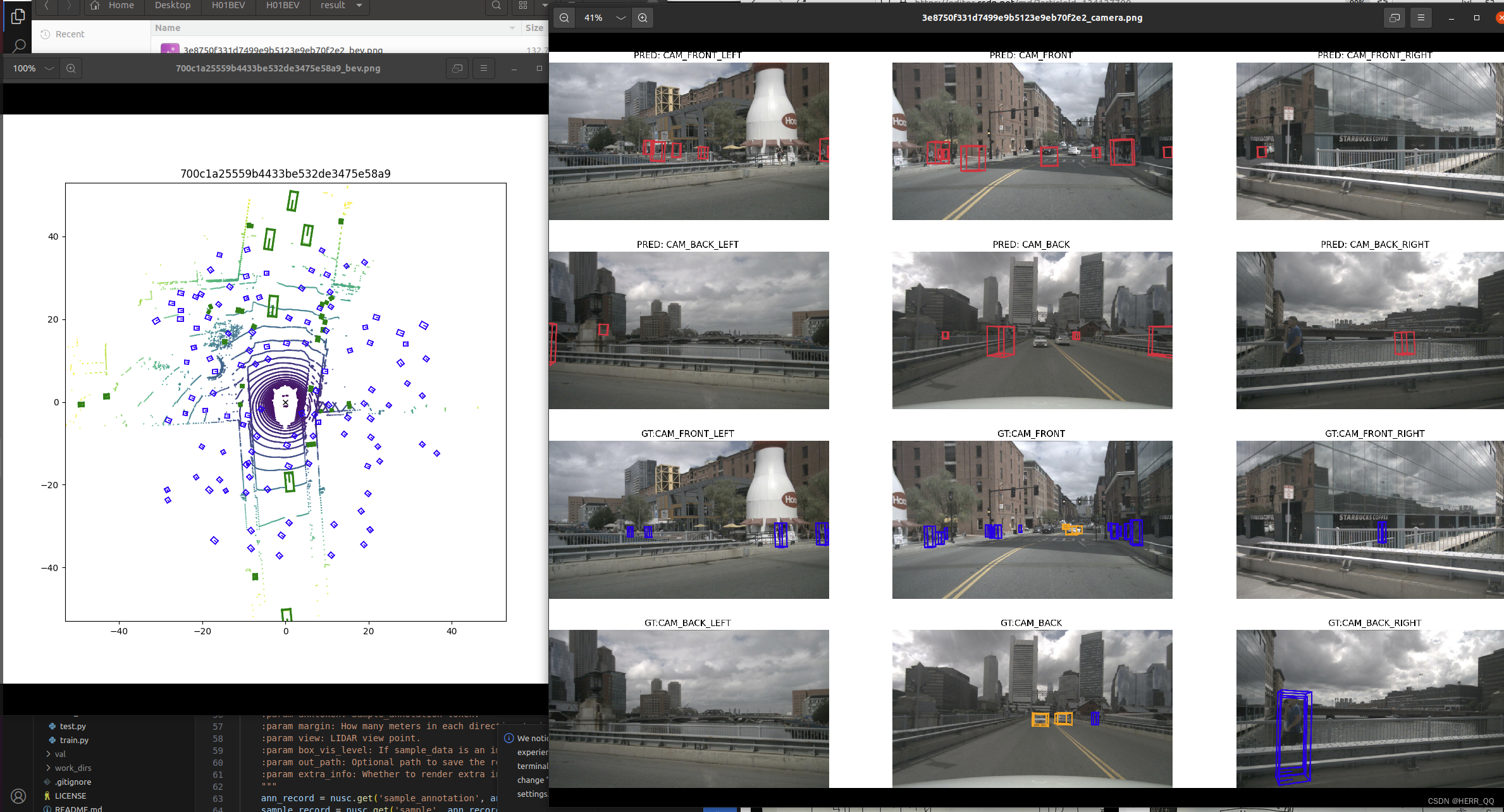This screenshot has height=812, width=1504.
Task: Select Recent in Files sidebar
Action: (70, 34)
